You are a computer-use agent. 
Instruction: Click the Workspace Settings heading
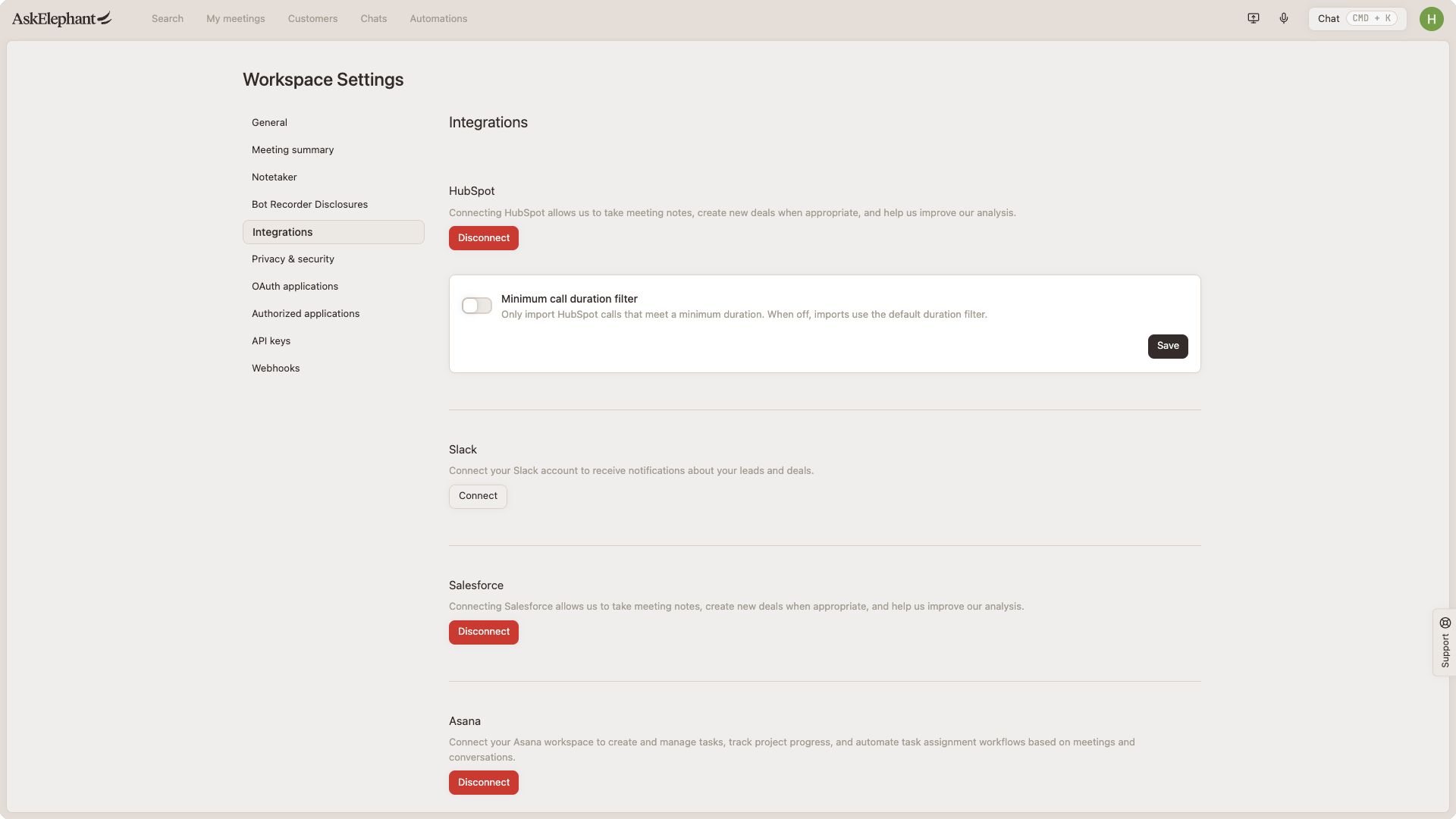(x=323, y=80)
